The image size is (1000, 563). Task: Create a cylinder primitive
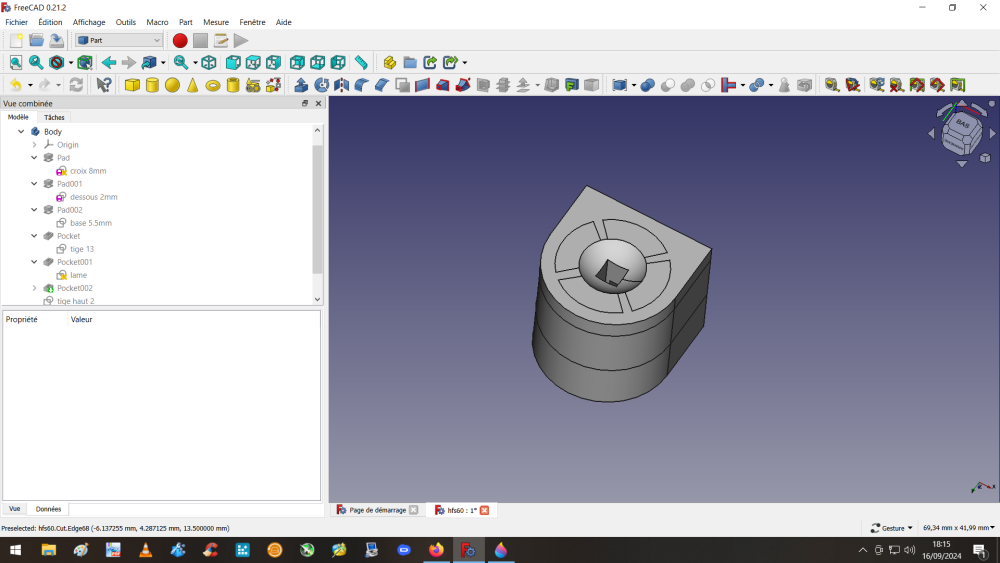pos(152,85)
